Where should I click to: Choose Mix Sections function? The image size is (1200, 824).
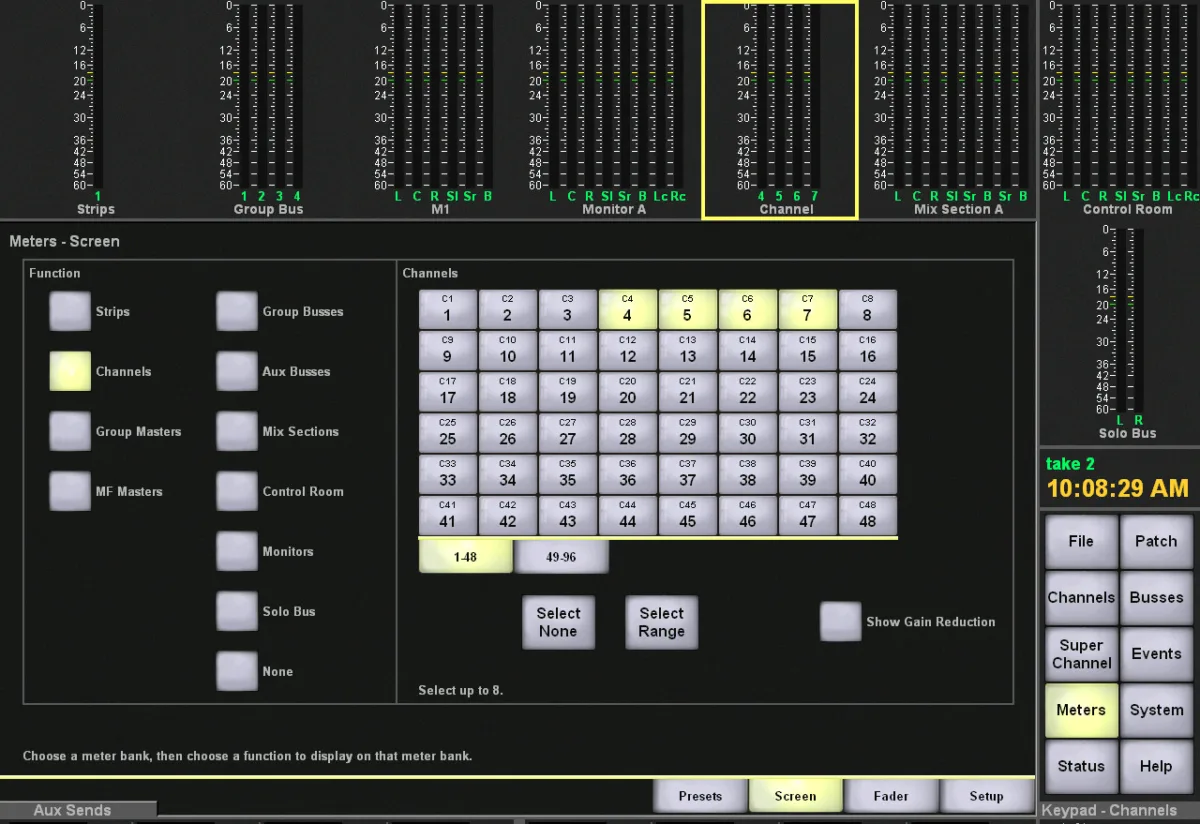[x=237, y=431]
